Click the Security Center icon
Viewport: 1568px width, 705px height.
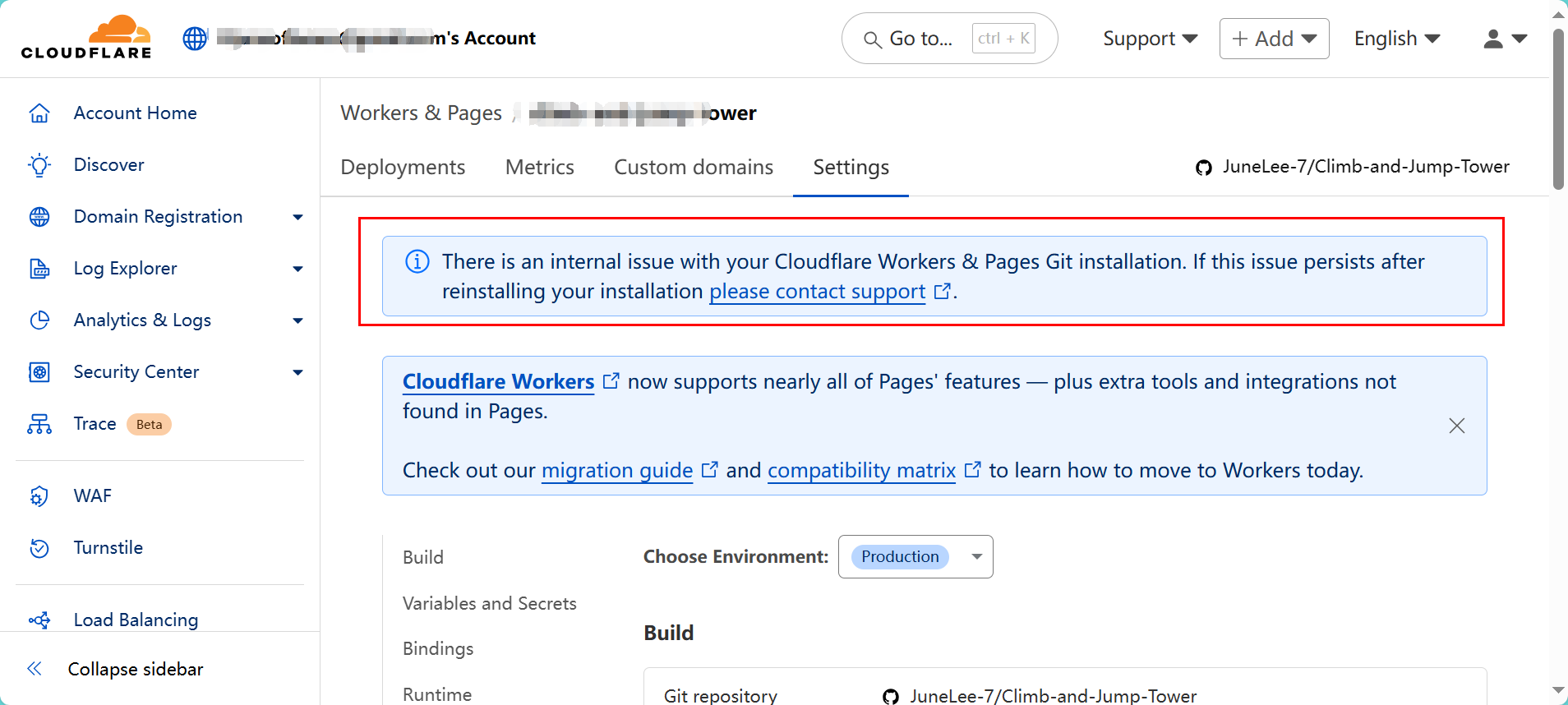pyautogui.click(x=39, y=372)
